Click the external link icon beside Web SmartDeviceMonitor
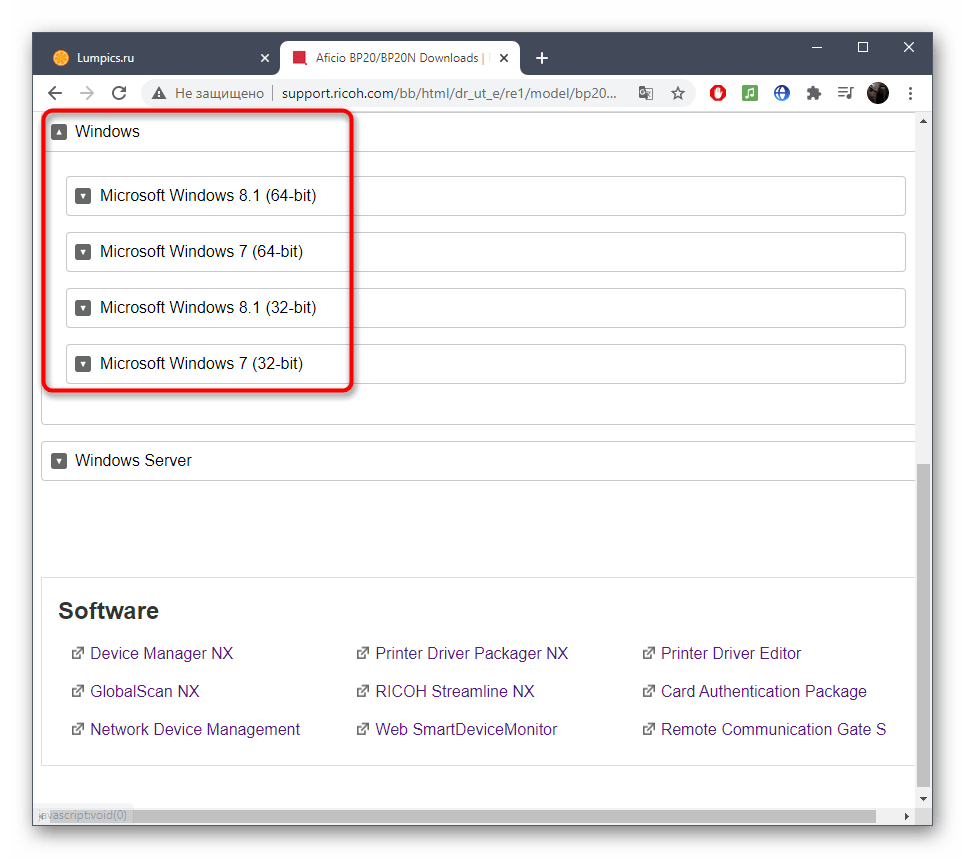965x858 pixels. (x=363, y=729)
